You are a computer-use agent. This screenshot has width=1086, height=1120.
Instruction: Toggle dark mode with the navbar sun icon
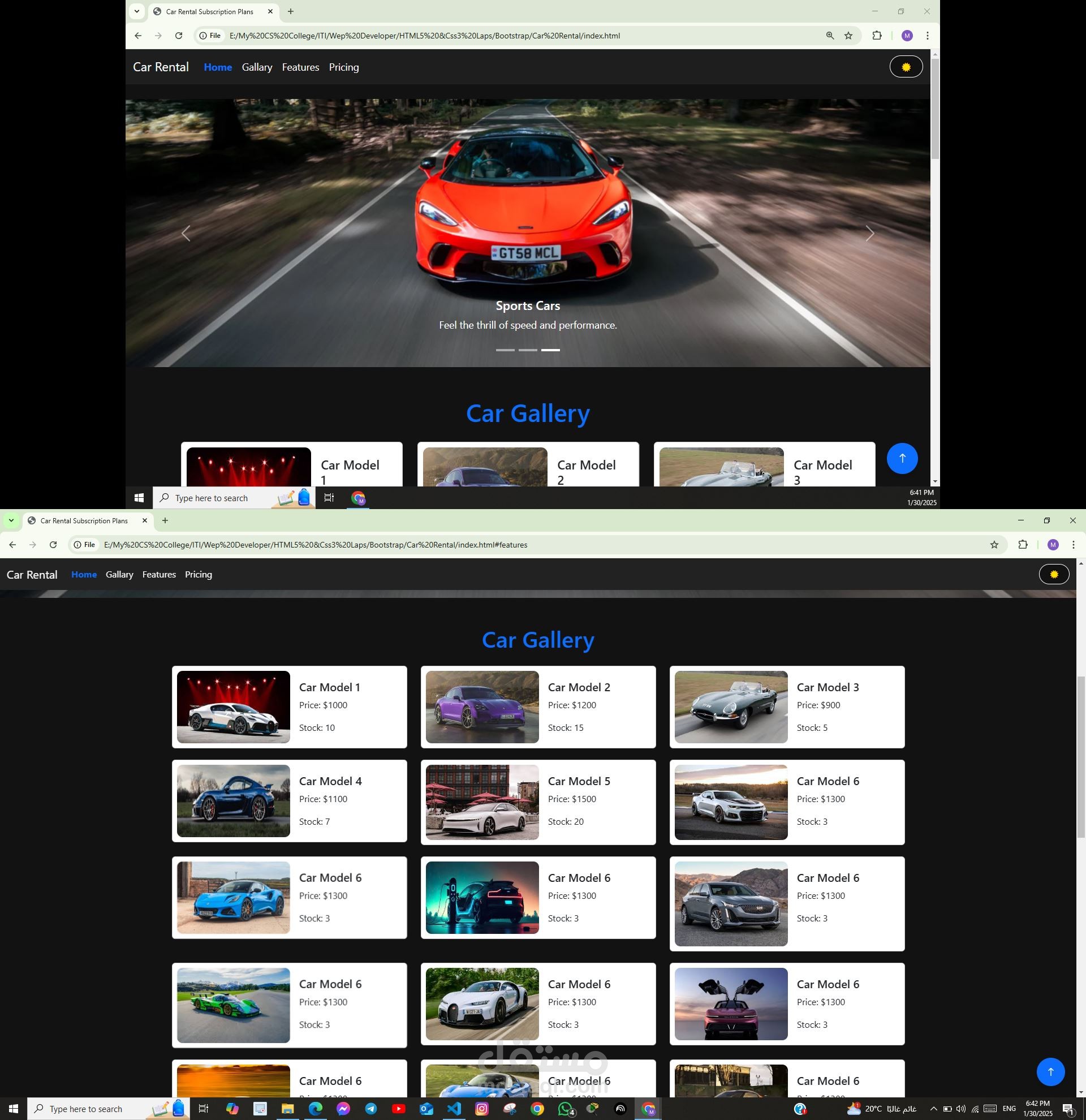[906, 66]
